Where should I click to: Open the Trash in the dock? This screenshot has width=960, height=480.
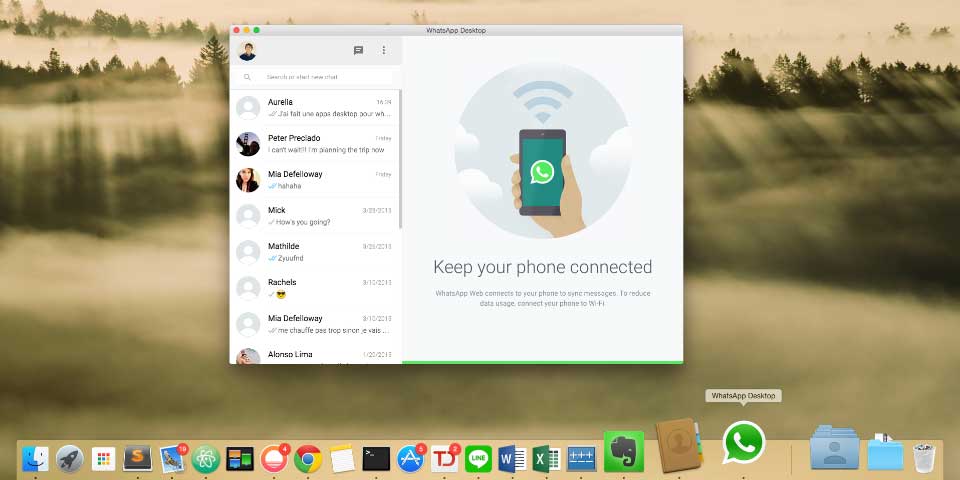tap(924, 457)
